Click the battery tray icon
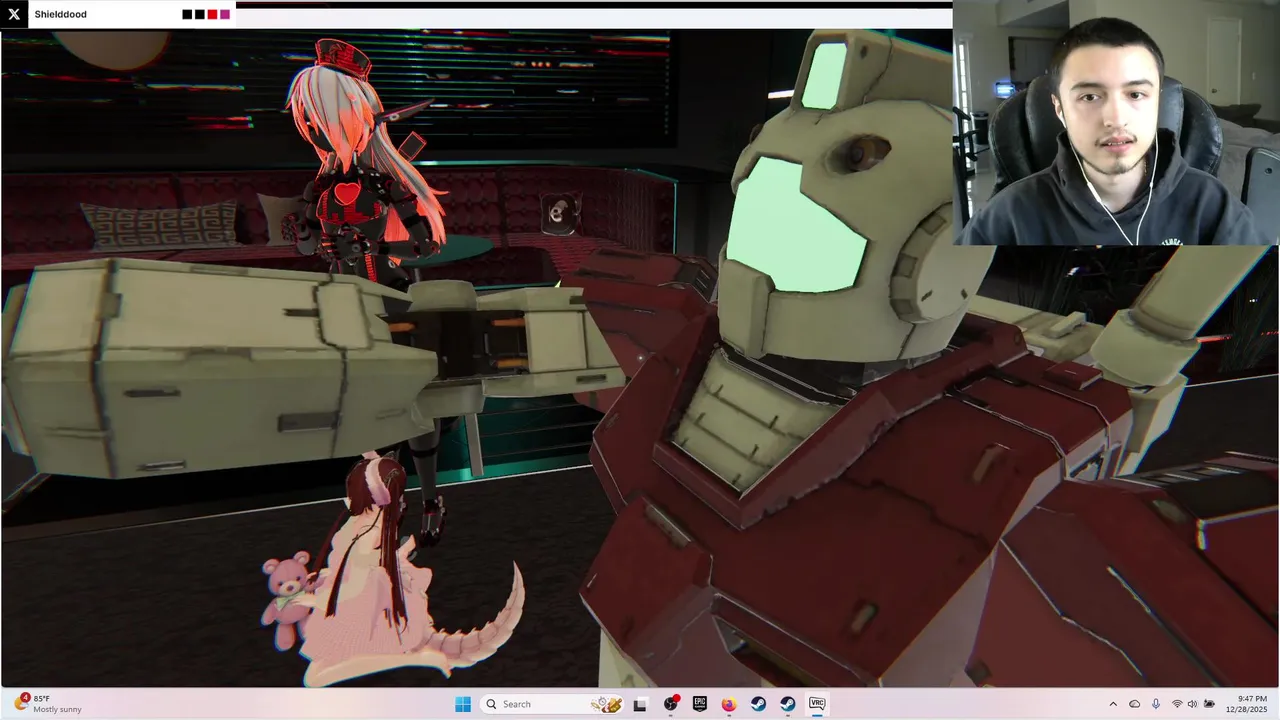 click(1210, 704)
